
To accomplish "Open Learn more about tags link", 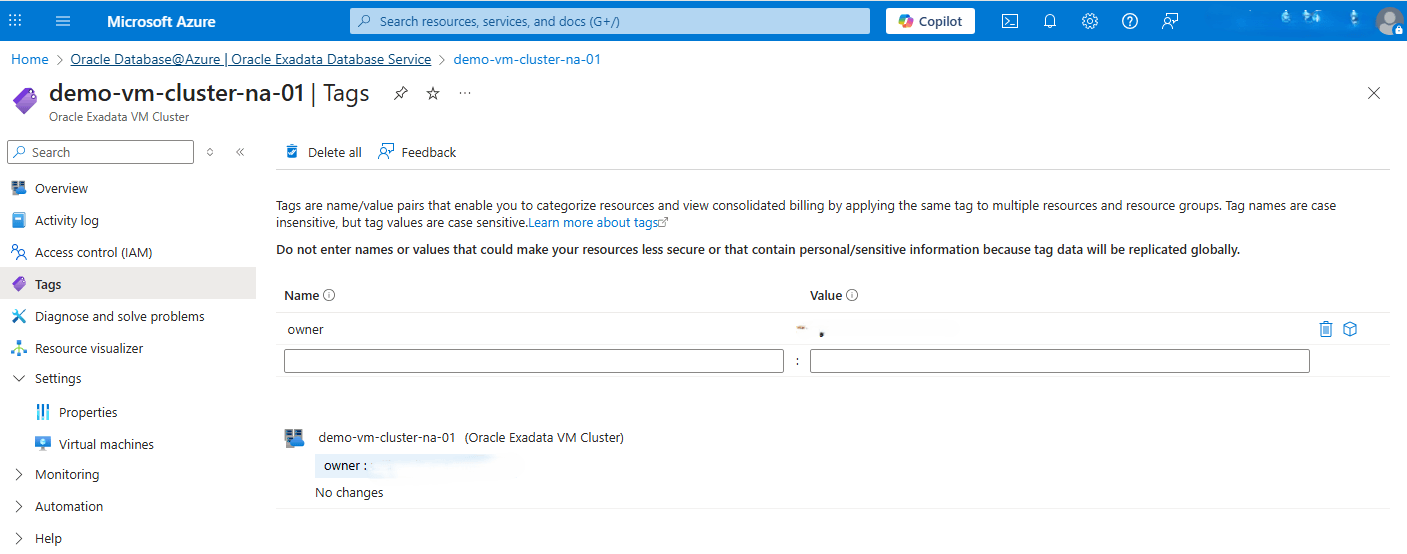I will pyautogui.click(x=598, y=222).
